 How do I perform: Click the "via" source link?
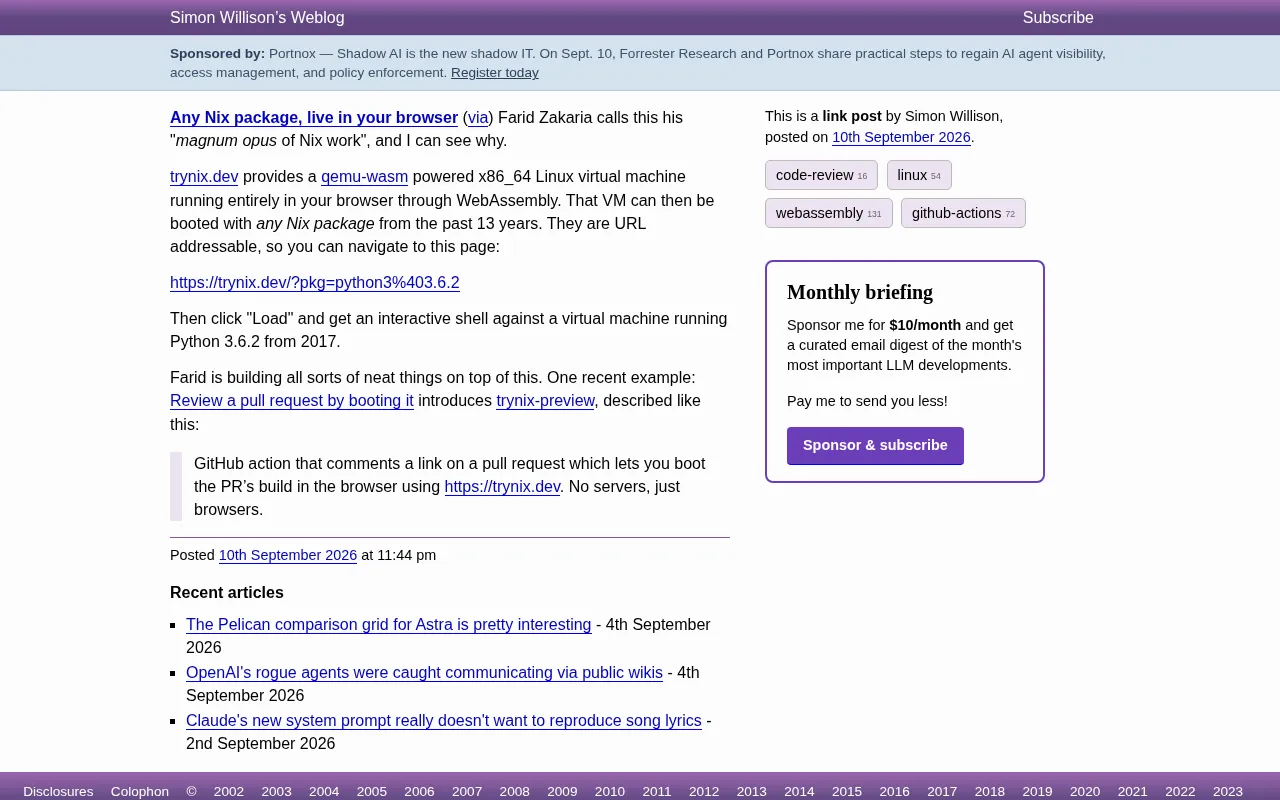tap(478, 117)
